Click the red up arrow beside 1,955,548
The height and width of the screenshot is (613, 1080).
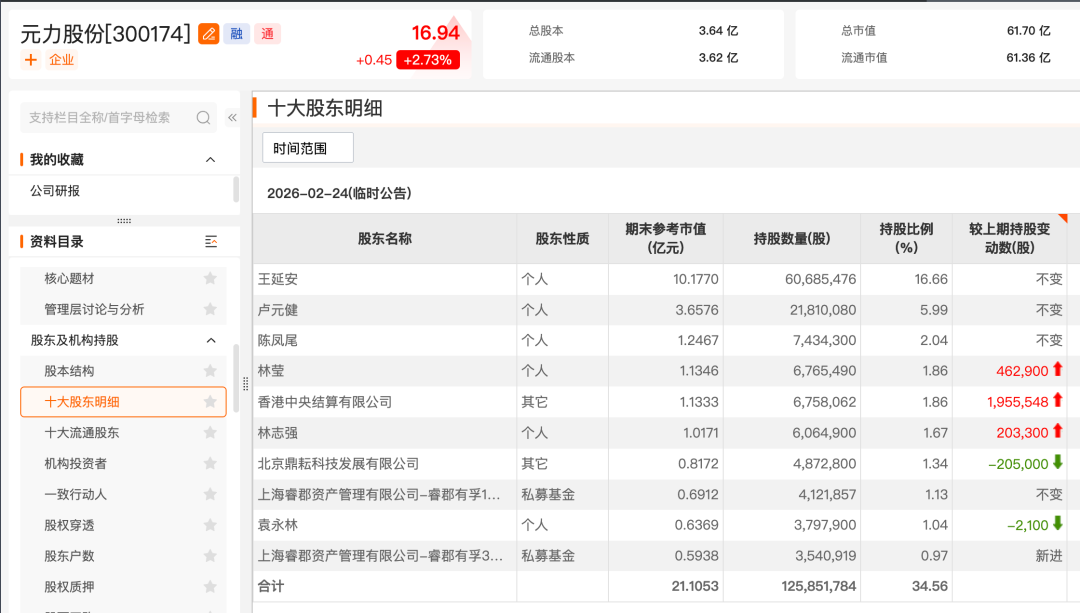[x=1058, y=402]
